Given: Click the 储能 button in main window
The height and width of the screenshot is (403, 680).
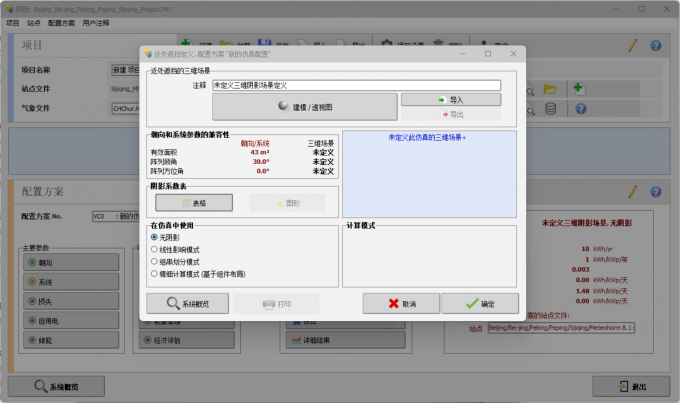Looking at the screenshot, I should [x=71, y=340].
